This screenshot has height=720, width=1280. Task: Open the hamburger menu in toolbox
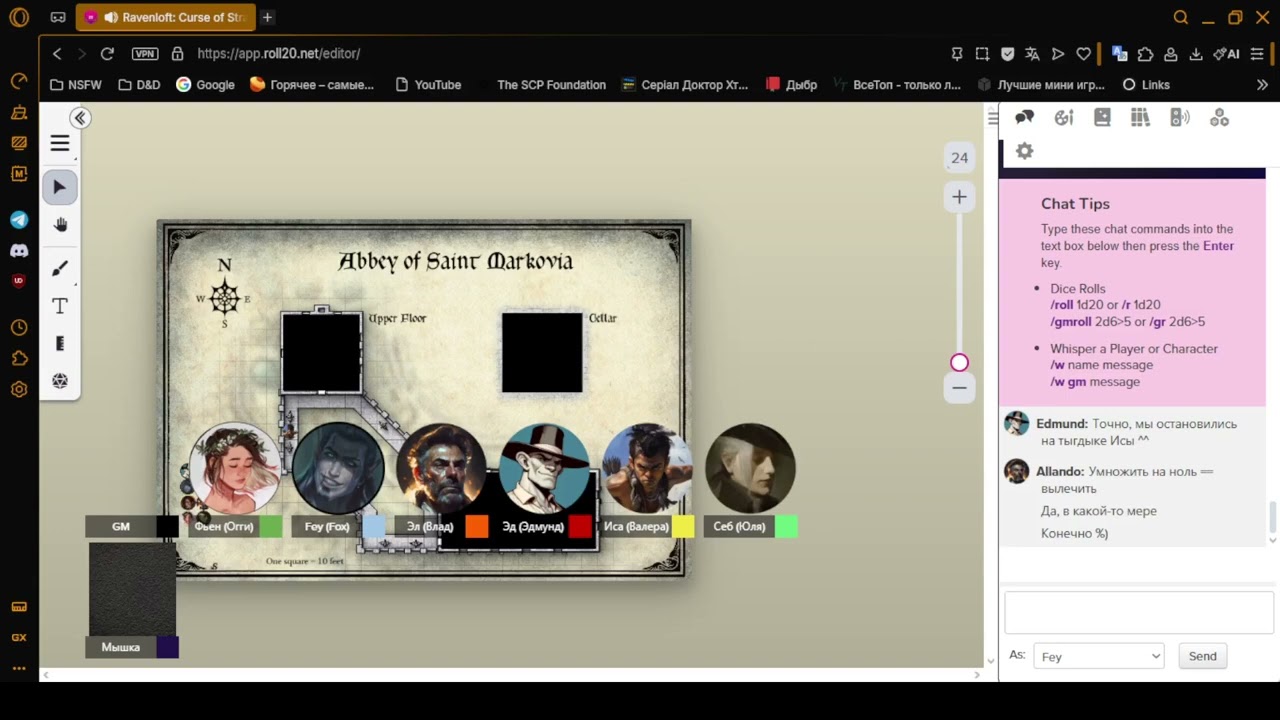tap(60, 144)
